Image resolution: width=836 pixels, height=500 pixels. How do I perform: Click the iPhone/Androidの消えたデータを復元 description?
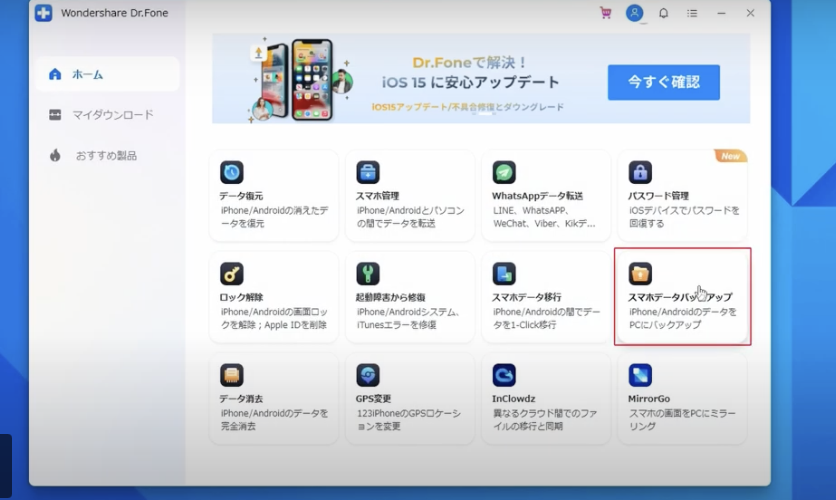(274, 217)
